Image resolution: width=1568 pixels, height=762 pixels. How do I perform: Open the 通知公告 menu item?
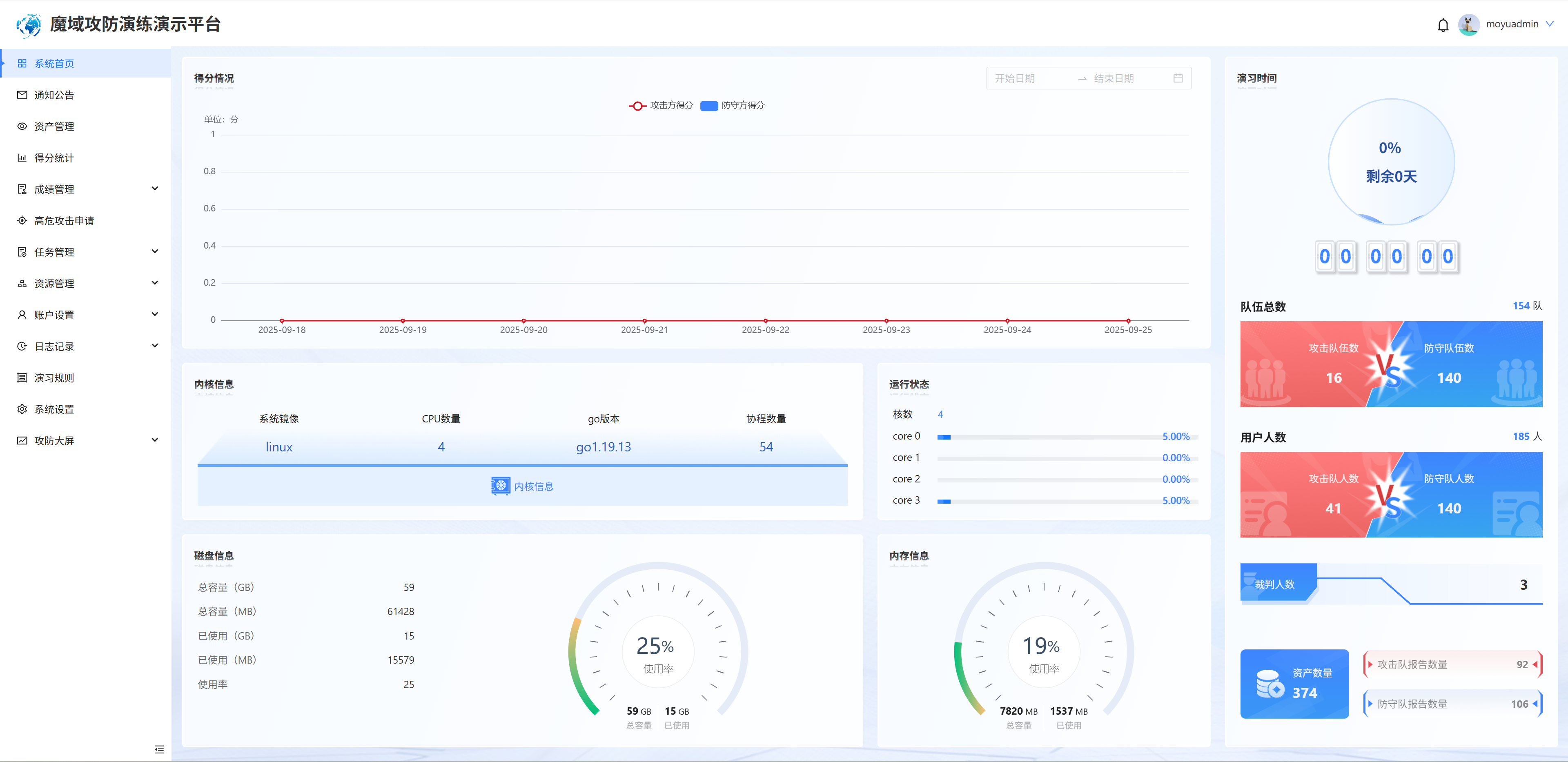pyautogui.click(x=53, y=95)
